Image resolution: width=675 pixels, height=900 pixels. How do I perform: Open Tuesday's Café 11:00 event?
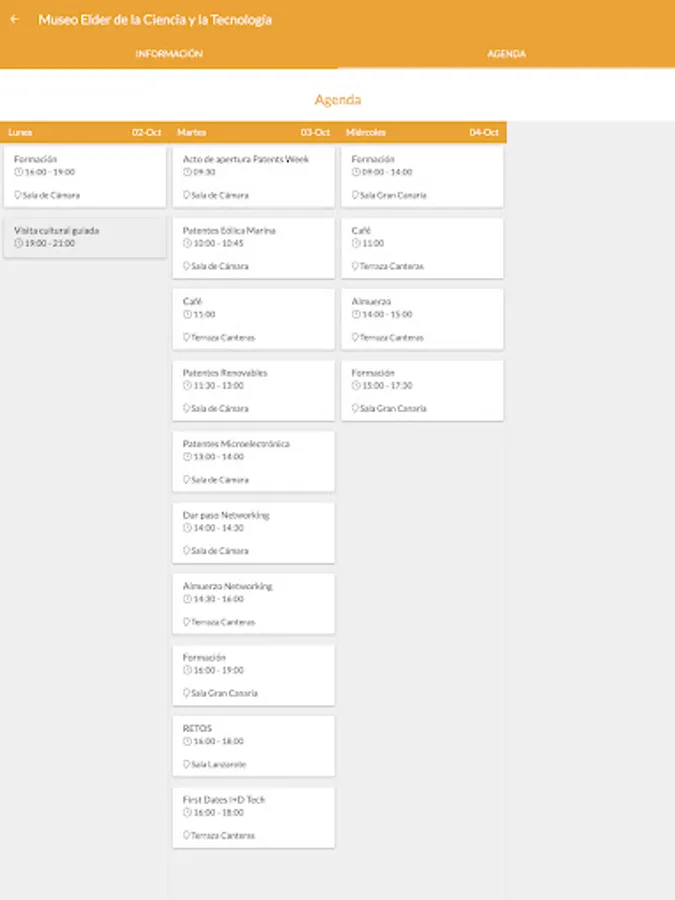253,319
